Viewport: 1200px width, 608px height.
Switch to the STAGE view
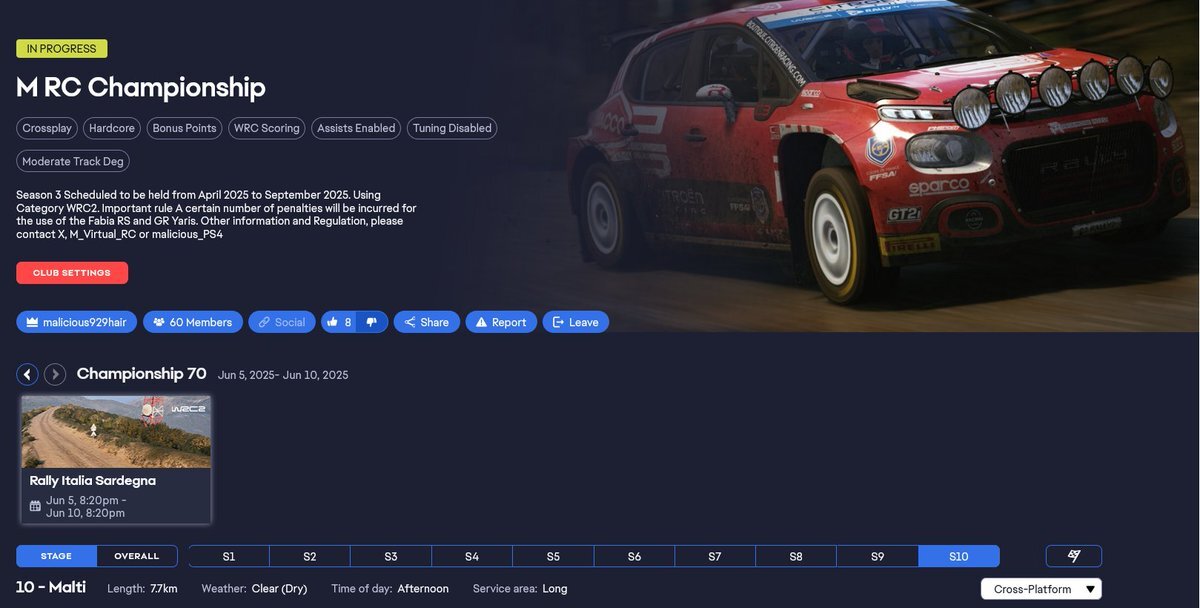[x=57, y=556]
